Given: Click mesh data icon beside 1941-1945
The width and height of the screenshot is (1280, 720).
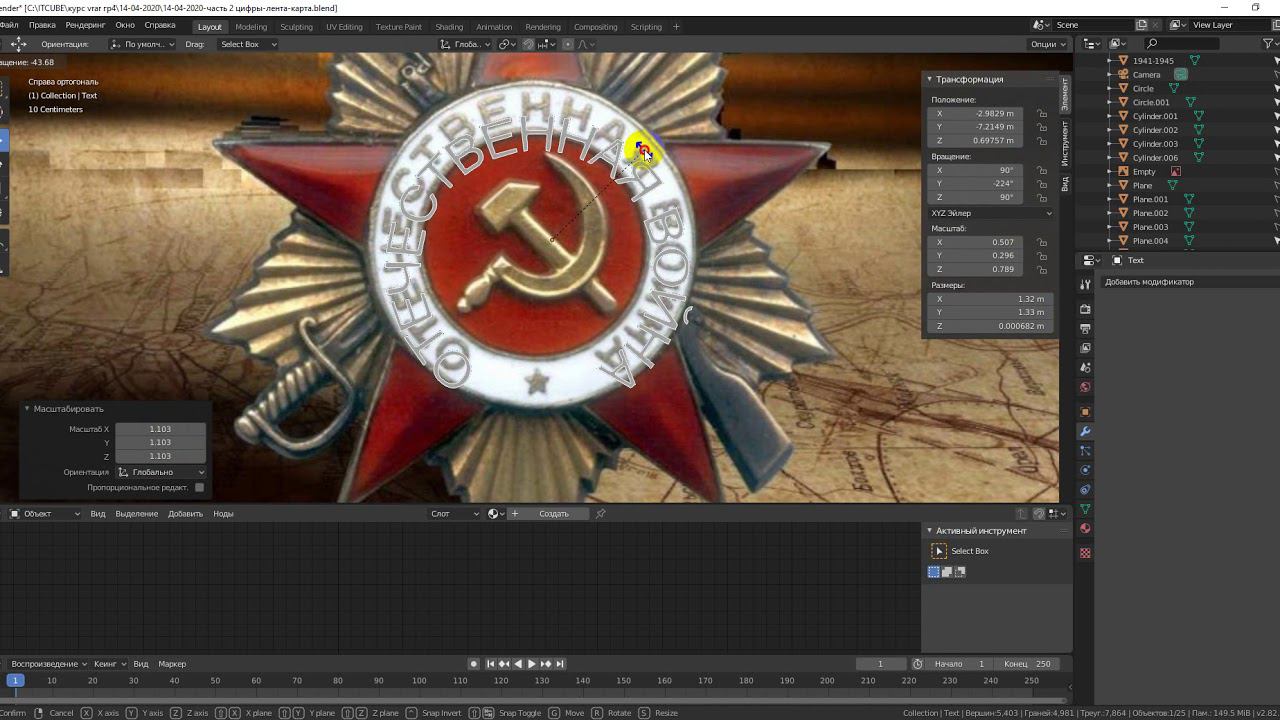Looking at the screenshot, I should tap(1194, 60).
